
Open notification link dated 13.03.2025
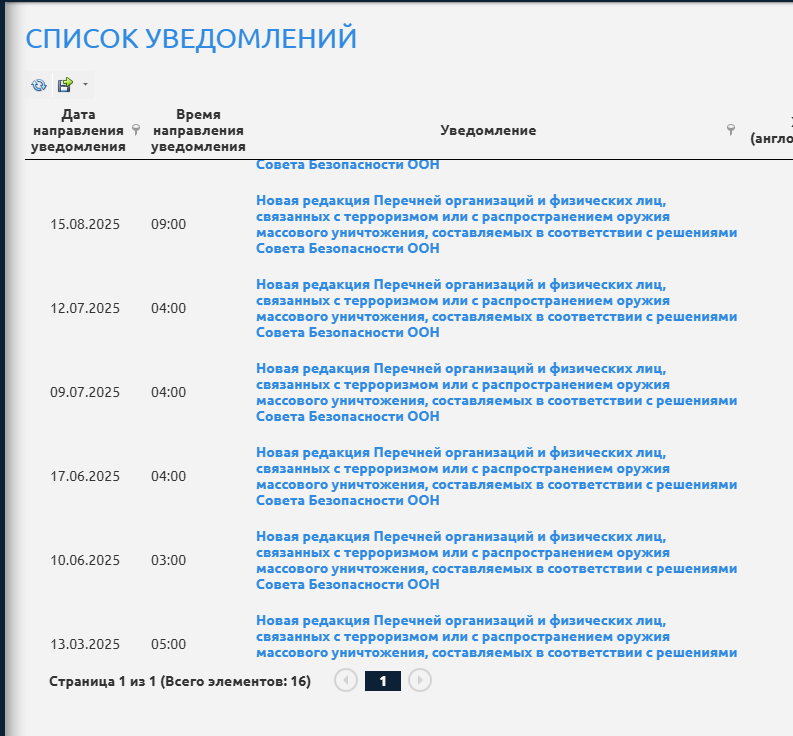click(496, 636)
